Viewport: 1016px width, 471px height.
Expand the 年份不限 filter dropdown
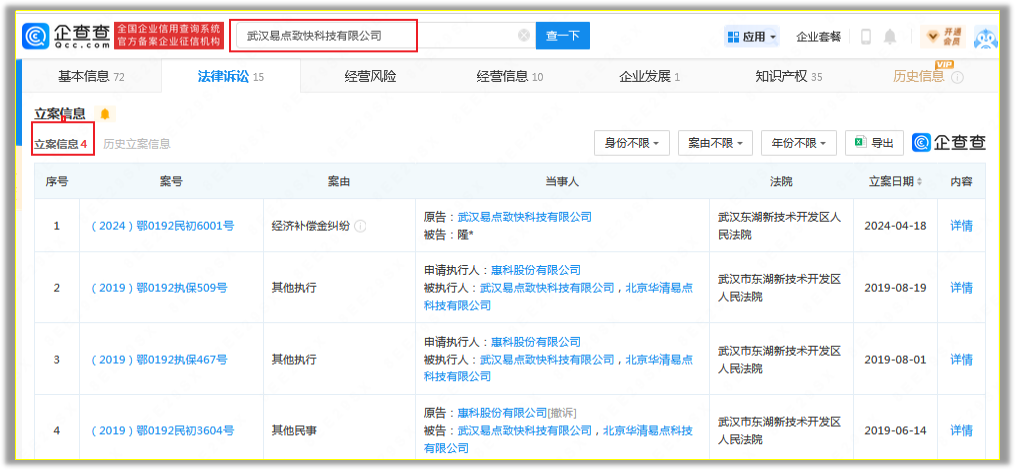tap(799, 143)
